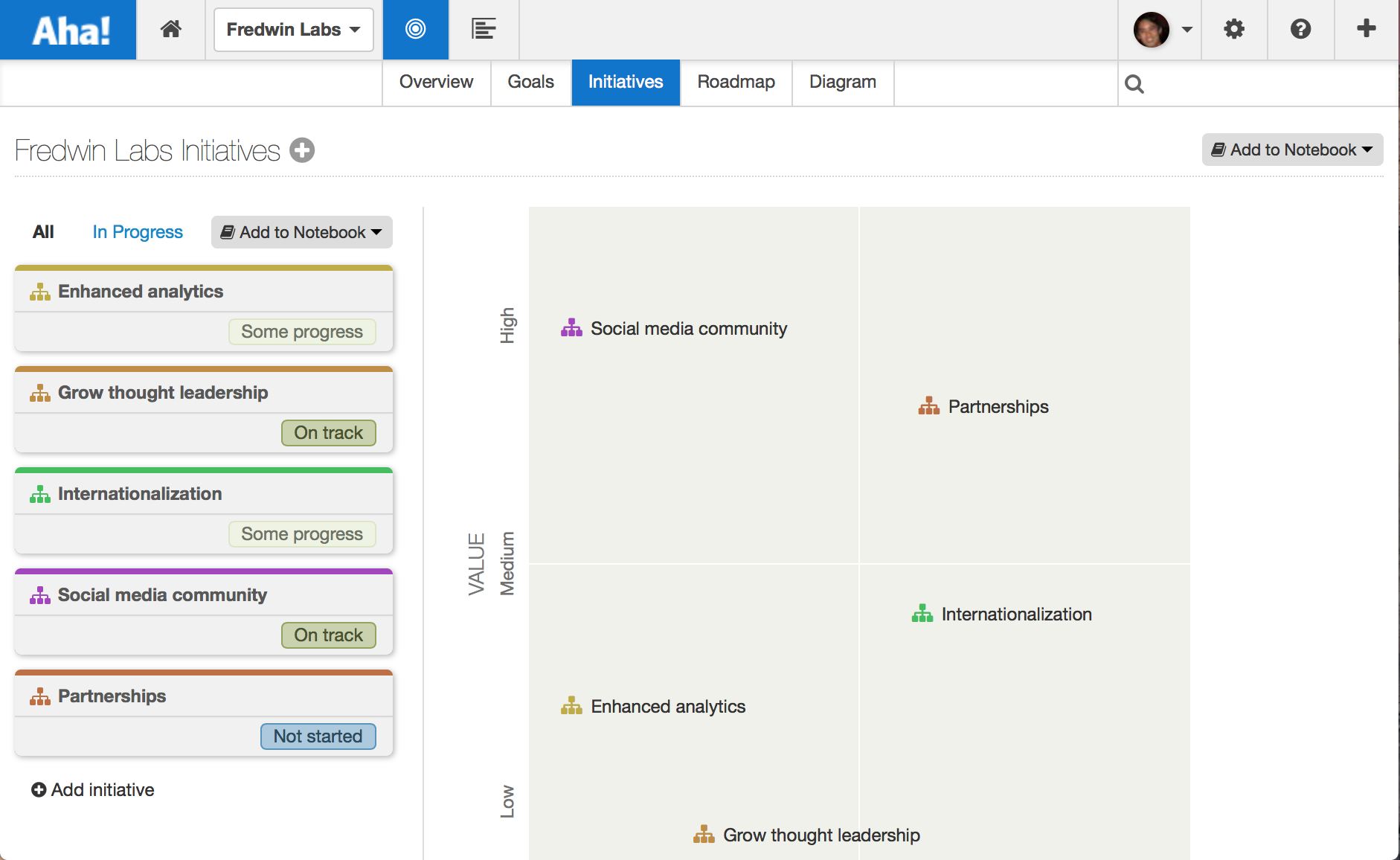Switch to the Goals tab
Image resolution: width=1400 pixels, height=860 pixels.
(x=530, y=82)
